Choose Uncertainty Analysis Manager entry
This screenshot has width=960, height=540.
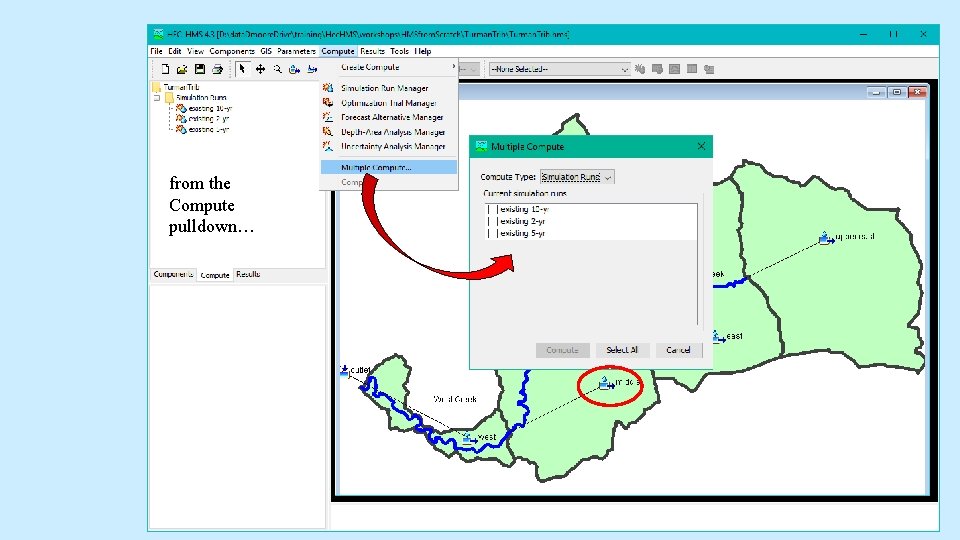pos(389,146)
